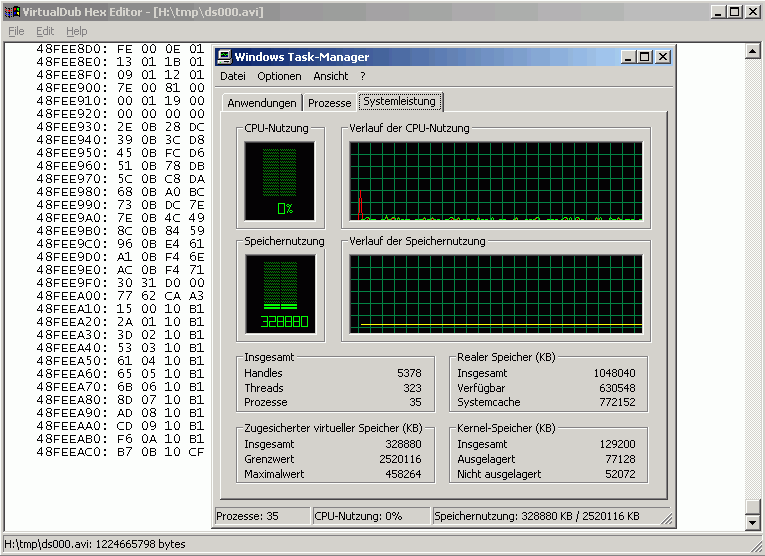The height and width of the screenshot is (556, 765).
Task: Close the Windows Task-Manager window
Action: pyautogui.click(x=663, y=57)
